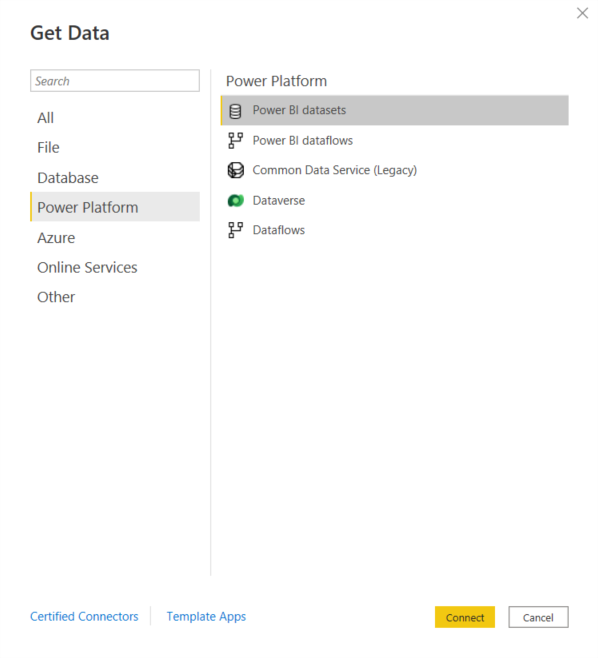Choose the Dataverse connector label

coord(279,201)
